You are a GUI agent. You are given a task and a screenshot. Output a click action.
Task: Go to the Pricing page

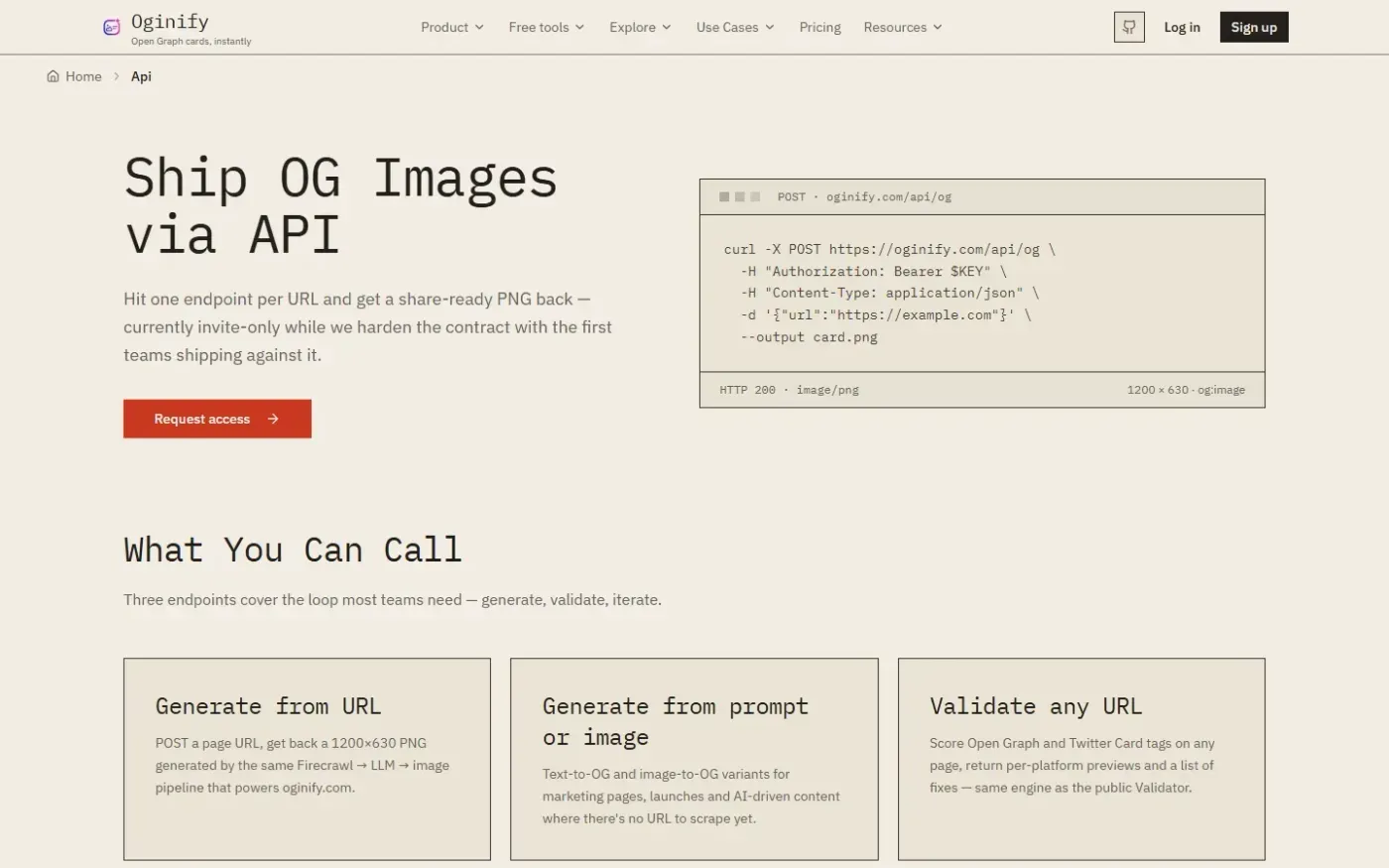[x=820, y=27]
